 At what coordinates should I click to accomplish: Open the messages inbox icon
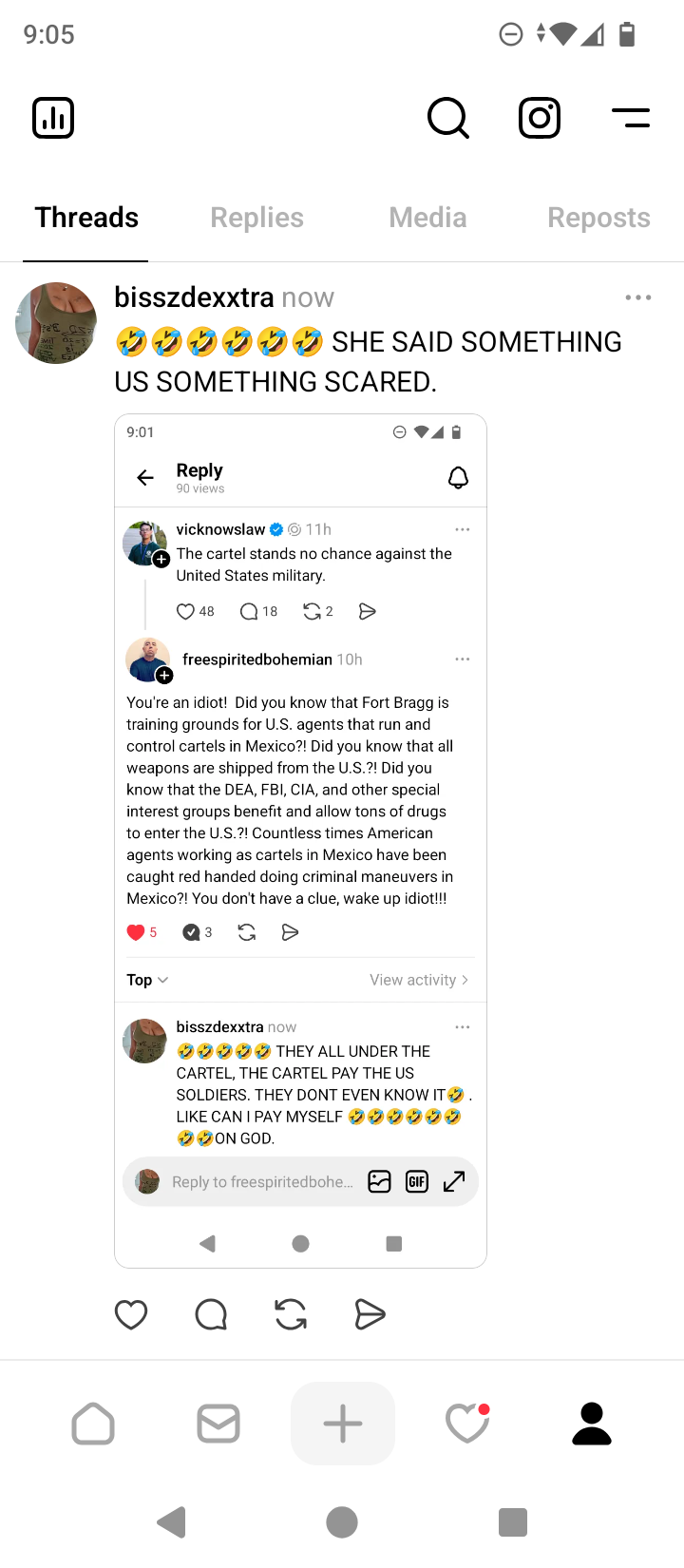point(218,1424)
